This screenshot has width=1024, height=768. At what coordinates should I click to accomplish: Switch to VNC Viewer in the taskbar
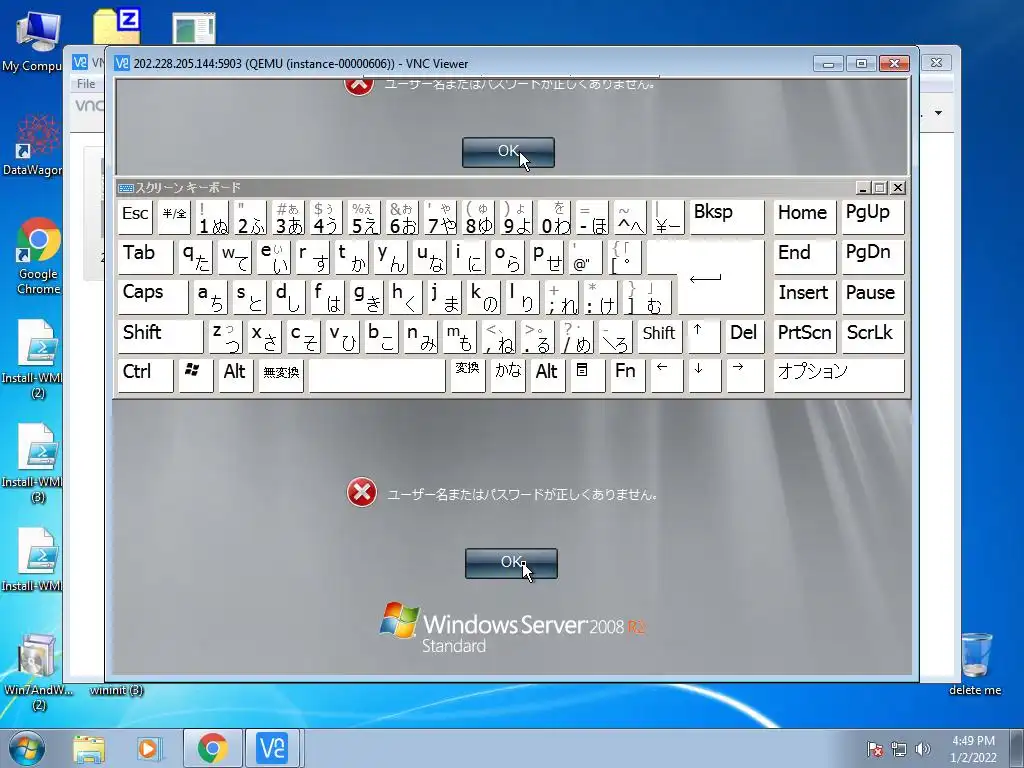(x=272, y=748)
